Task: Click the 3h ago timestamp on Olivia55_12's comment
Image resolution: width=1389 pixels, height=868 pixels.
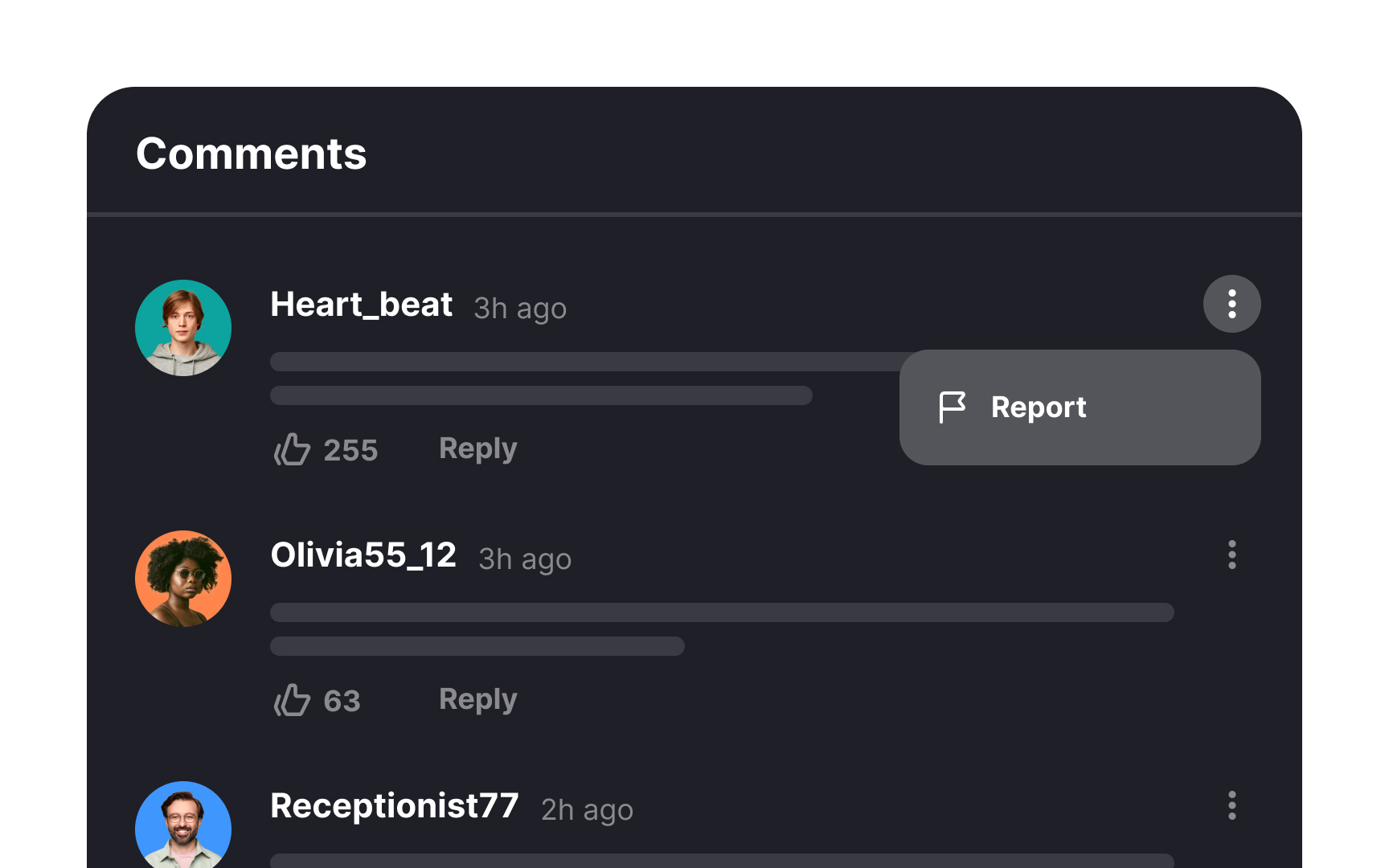Action: (525, 559)
